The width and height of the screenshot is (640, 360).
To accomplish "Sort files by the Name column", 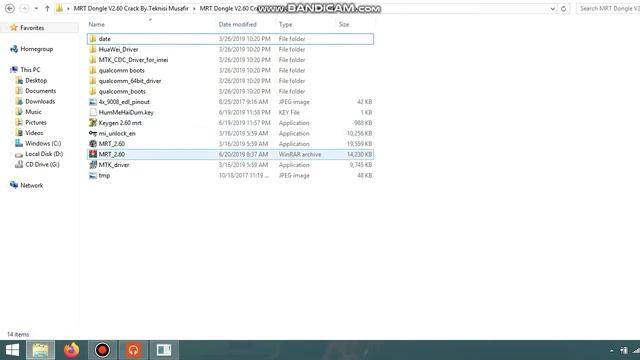I will pos(96,24).
